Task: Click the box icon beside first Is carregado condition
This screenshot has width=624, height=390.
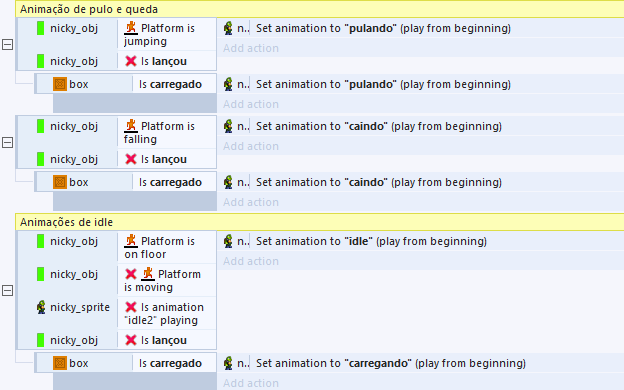Action: (60, 84)
